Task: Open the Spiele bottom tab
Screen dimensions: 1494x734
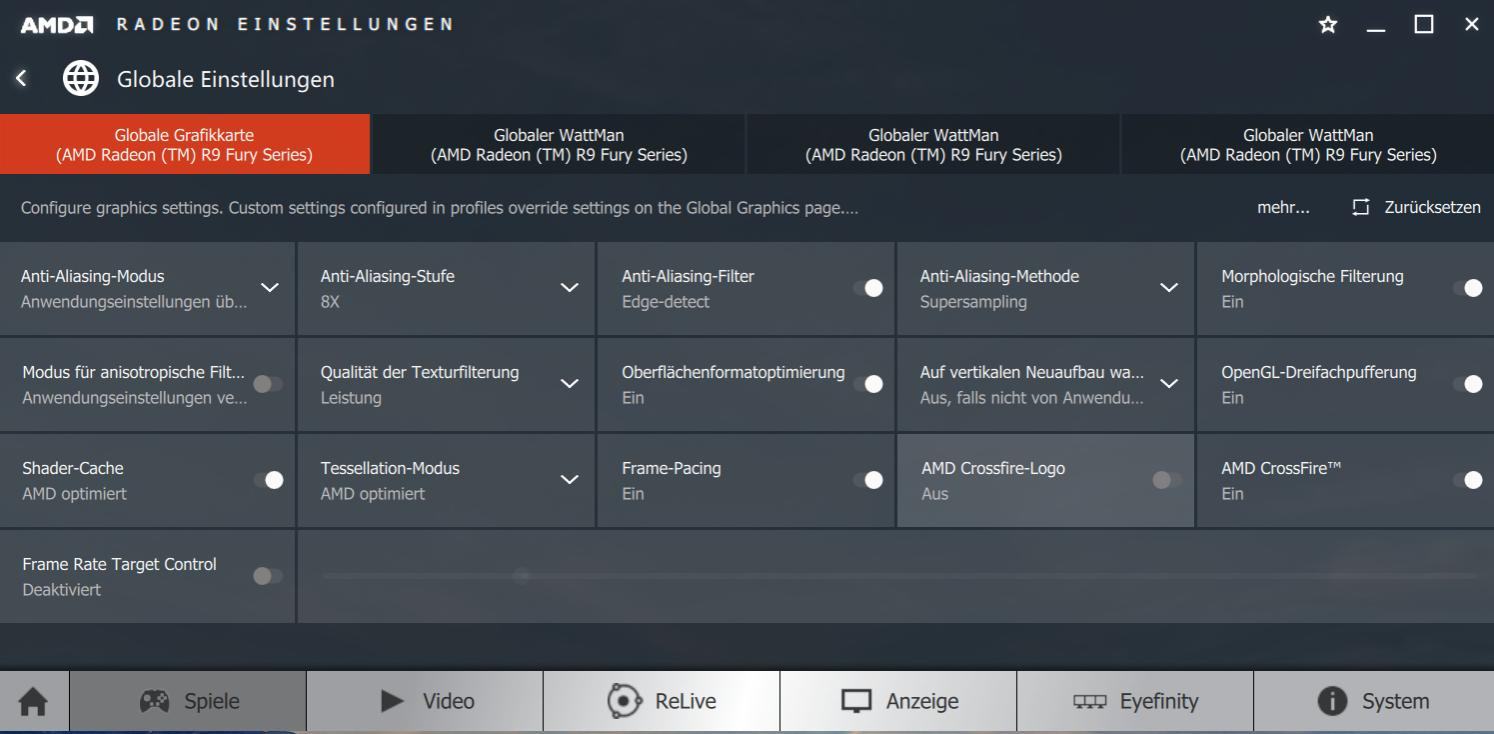Action: coord(188,701)
